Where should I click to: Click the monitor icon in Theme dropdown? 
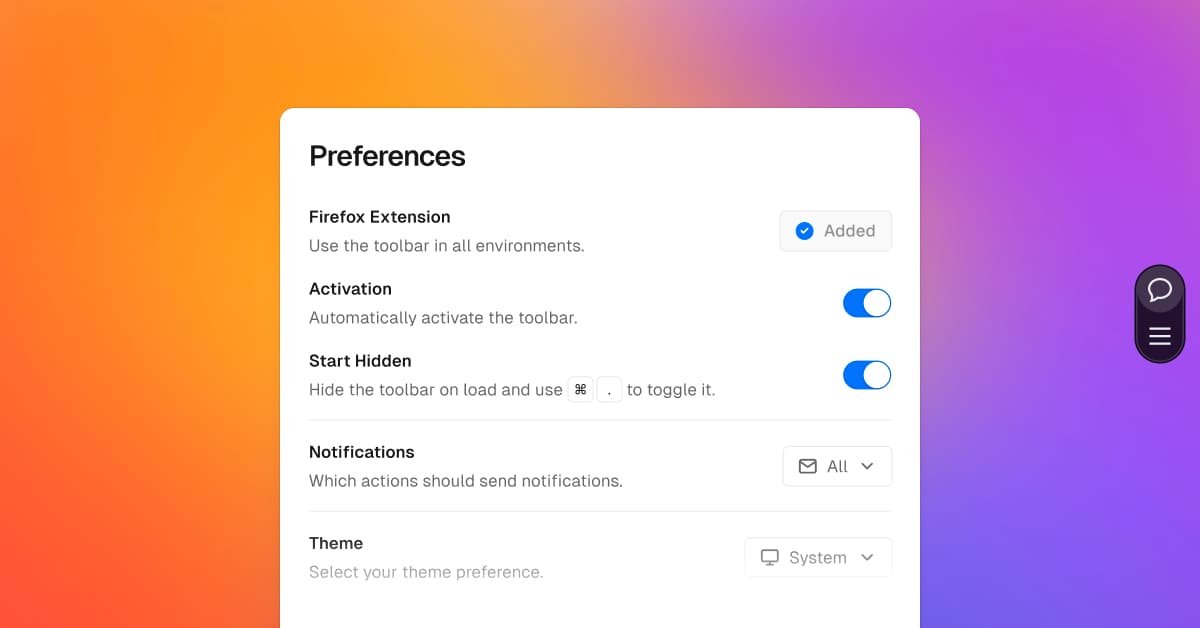pos(769,557)
